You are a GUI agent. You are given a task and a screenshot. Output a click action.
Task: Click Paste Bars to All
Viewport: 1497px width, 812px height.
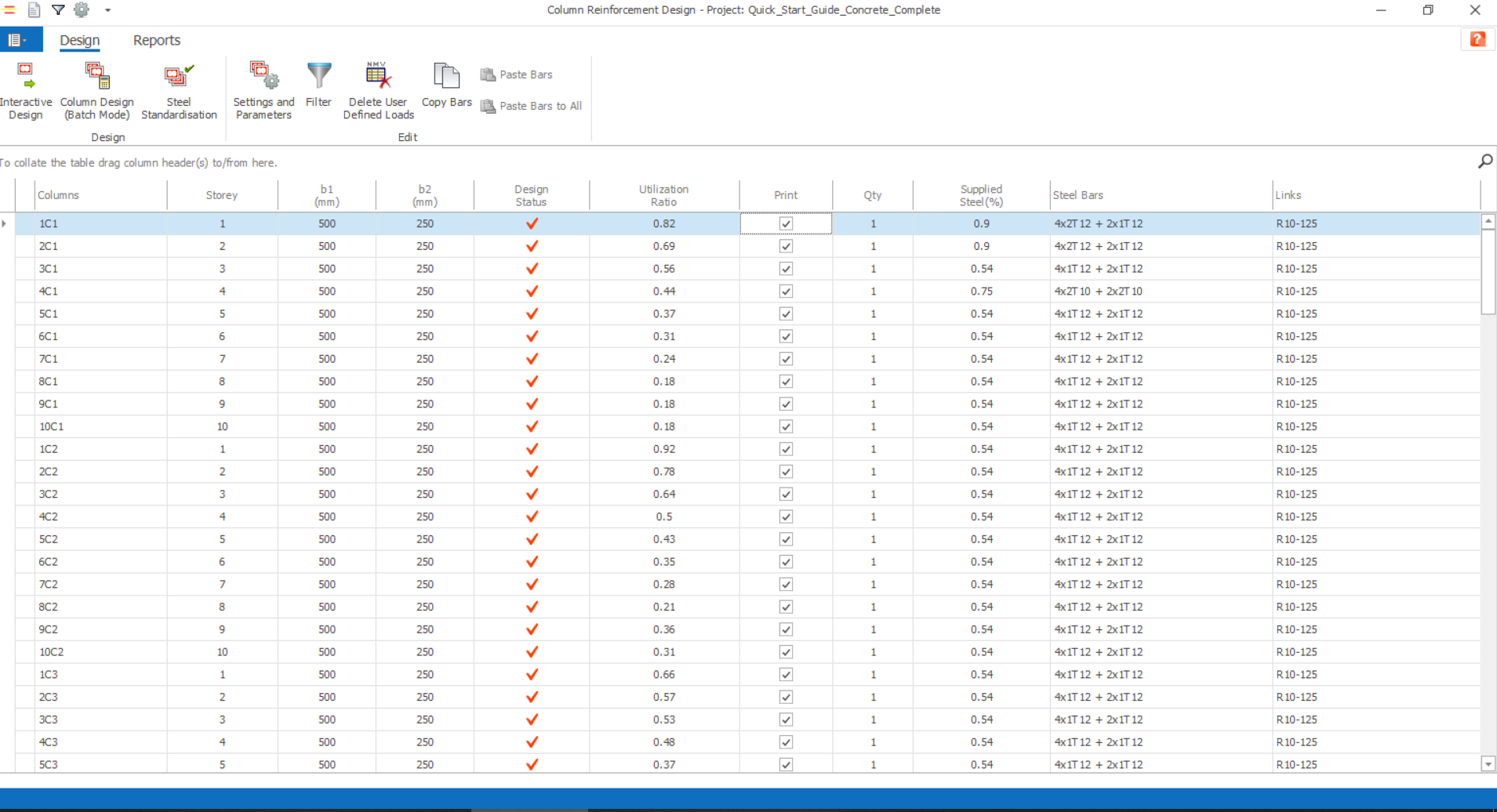(531, 106)
